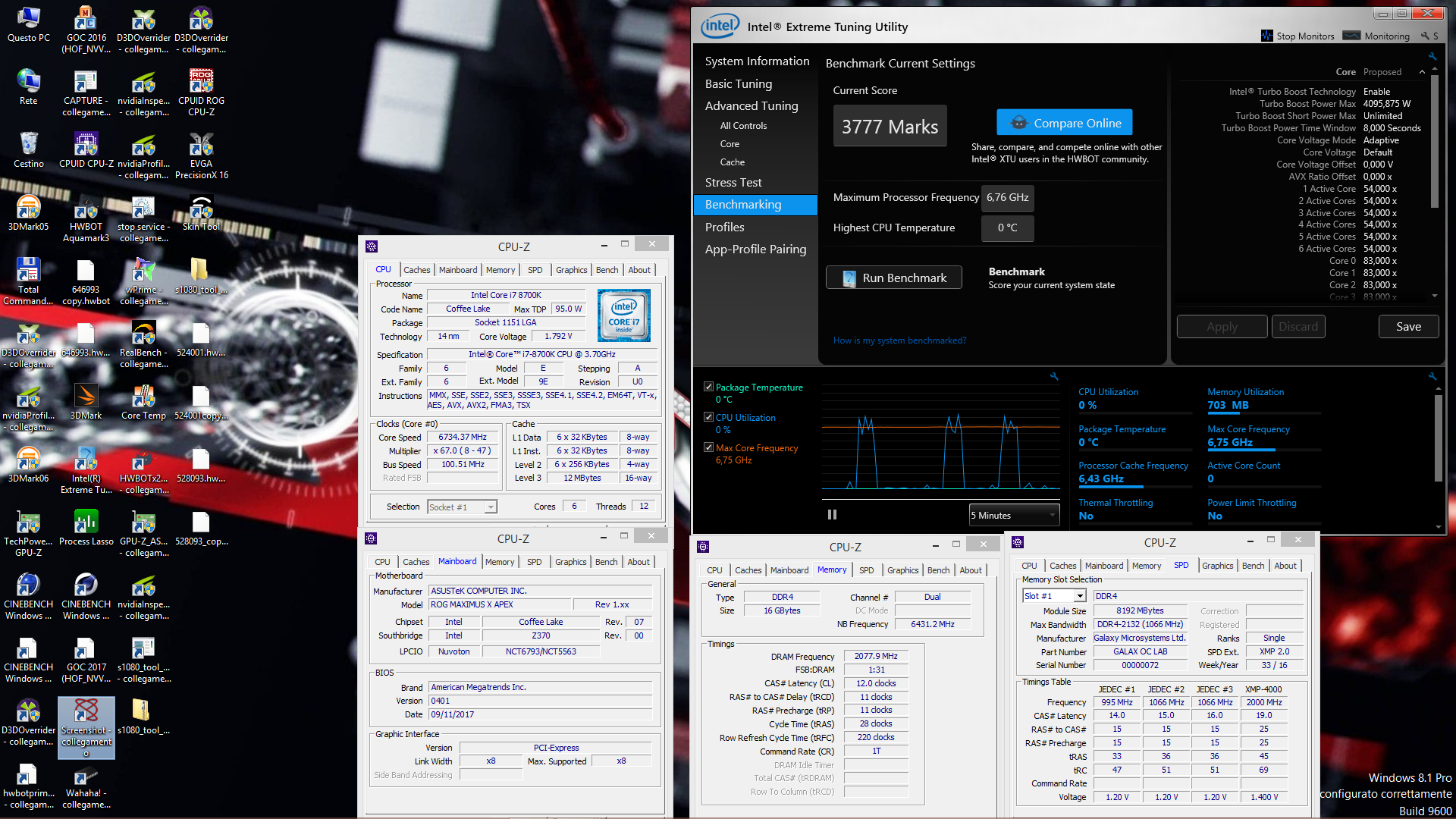The width and height of the screenshot is (1456, 819).
Task: Open Graphics tab in CPU-Z Memory window
Action: point(902,570)
